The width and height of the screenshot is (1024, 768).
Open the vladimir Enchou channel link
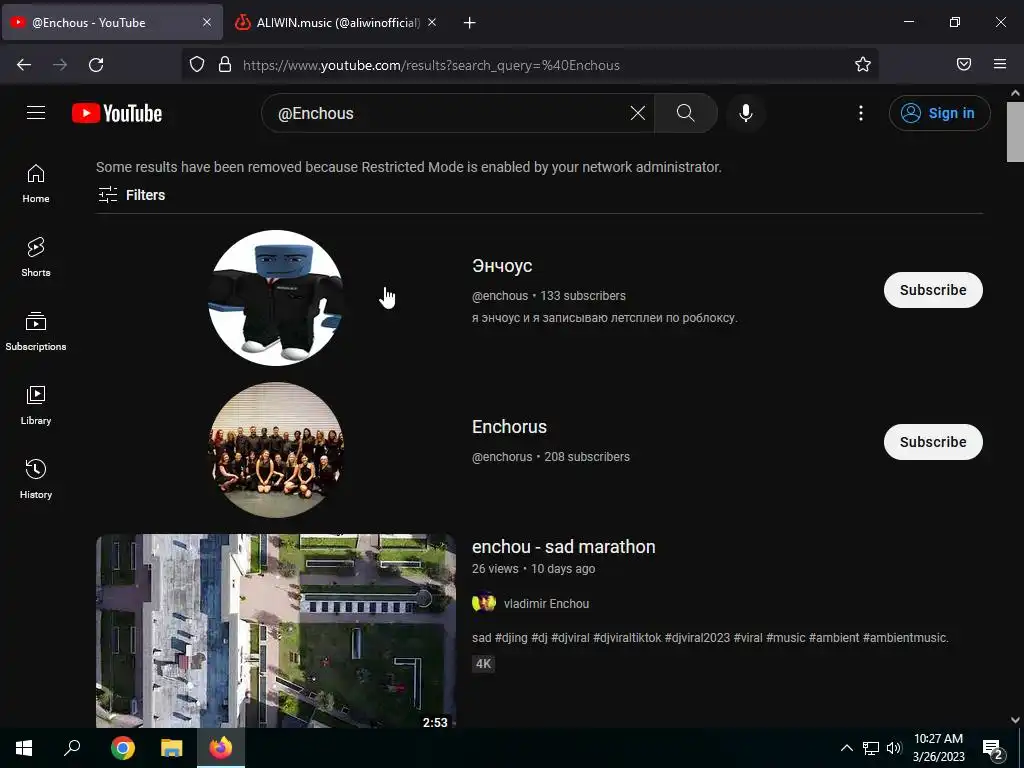pyautogui.click(x=546, y=603)
